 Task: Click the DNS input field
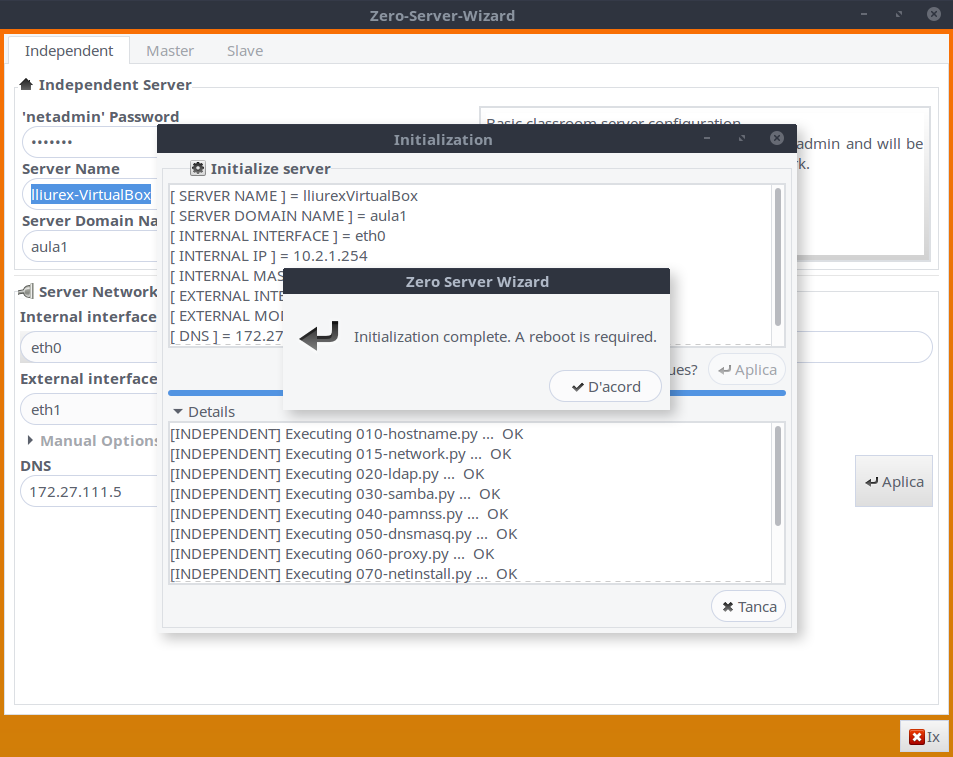(88, 491)
